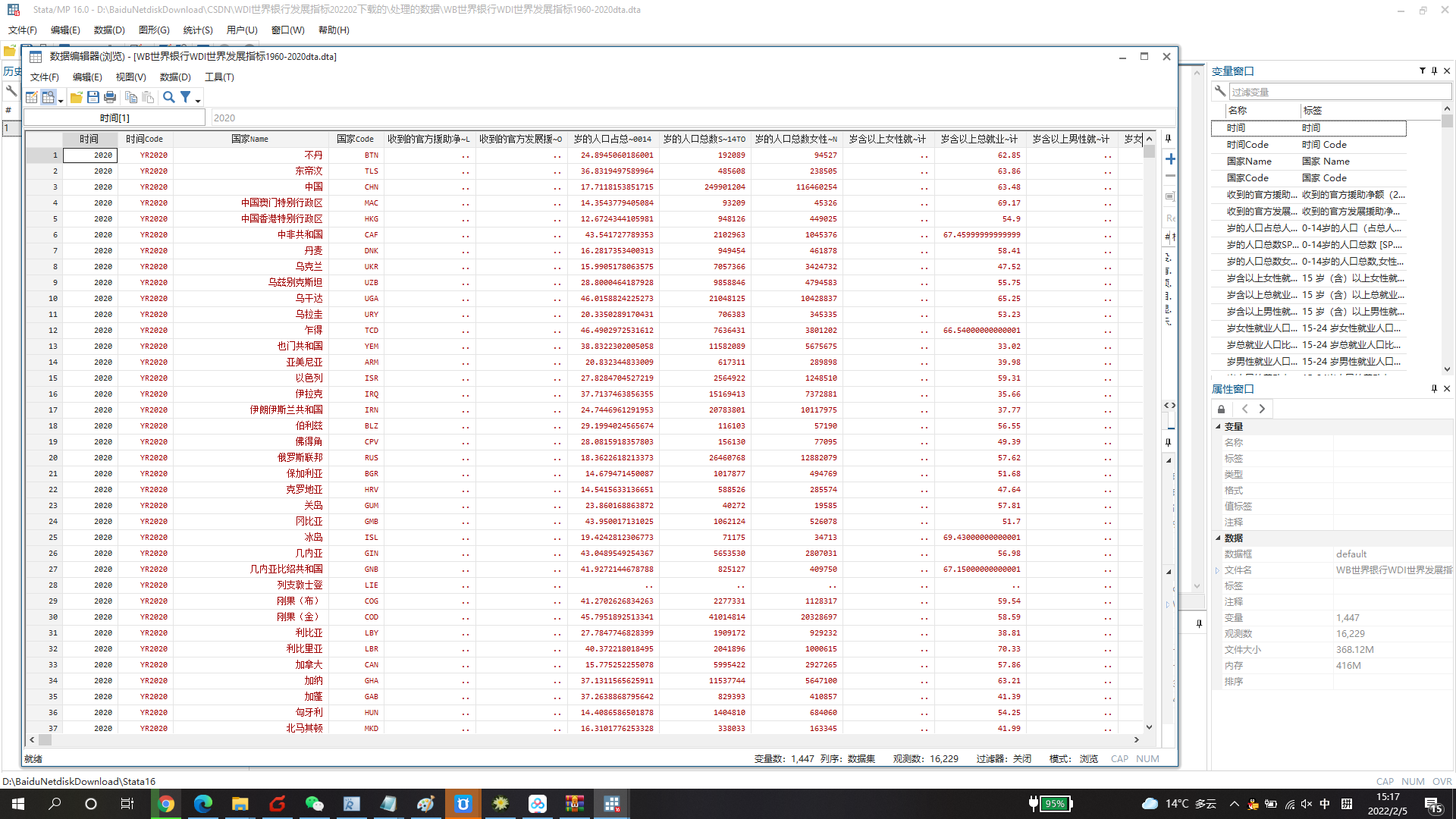Viewport: 1456px width, 819px height.
Task: Click the save floppy disk icon
Action: [x=93, y=97]
